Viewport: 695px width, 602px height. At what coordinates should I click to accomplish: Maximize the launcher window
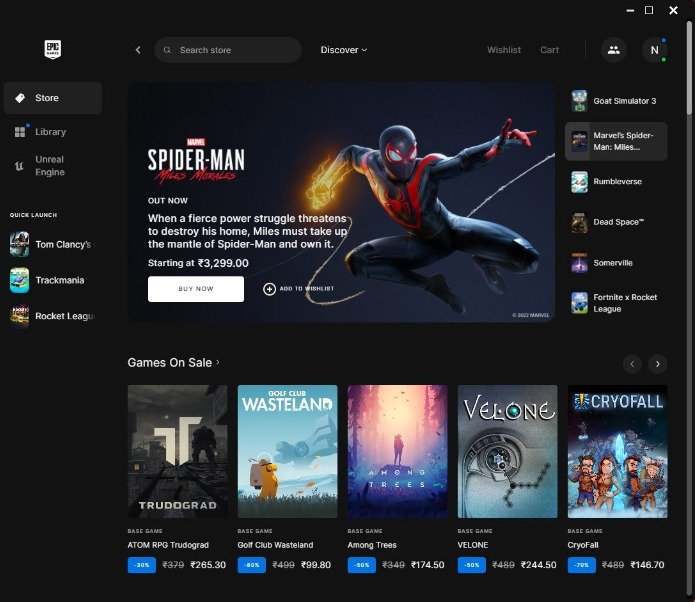pyautogui.click(x=649, y=10)
